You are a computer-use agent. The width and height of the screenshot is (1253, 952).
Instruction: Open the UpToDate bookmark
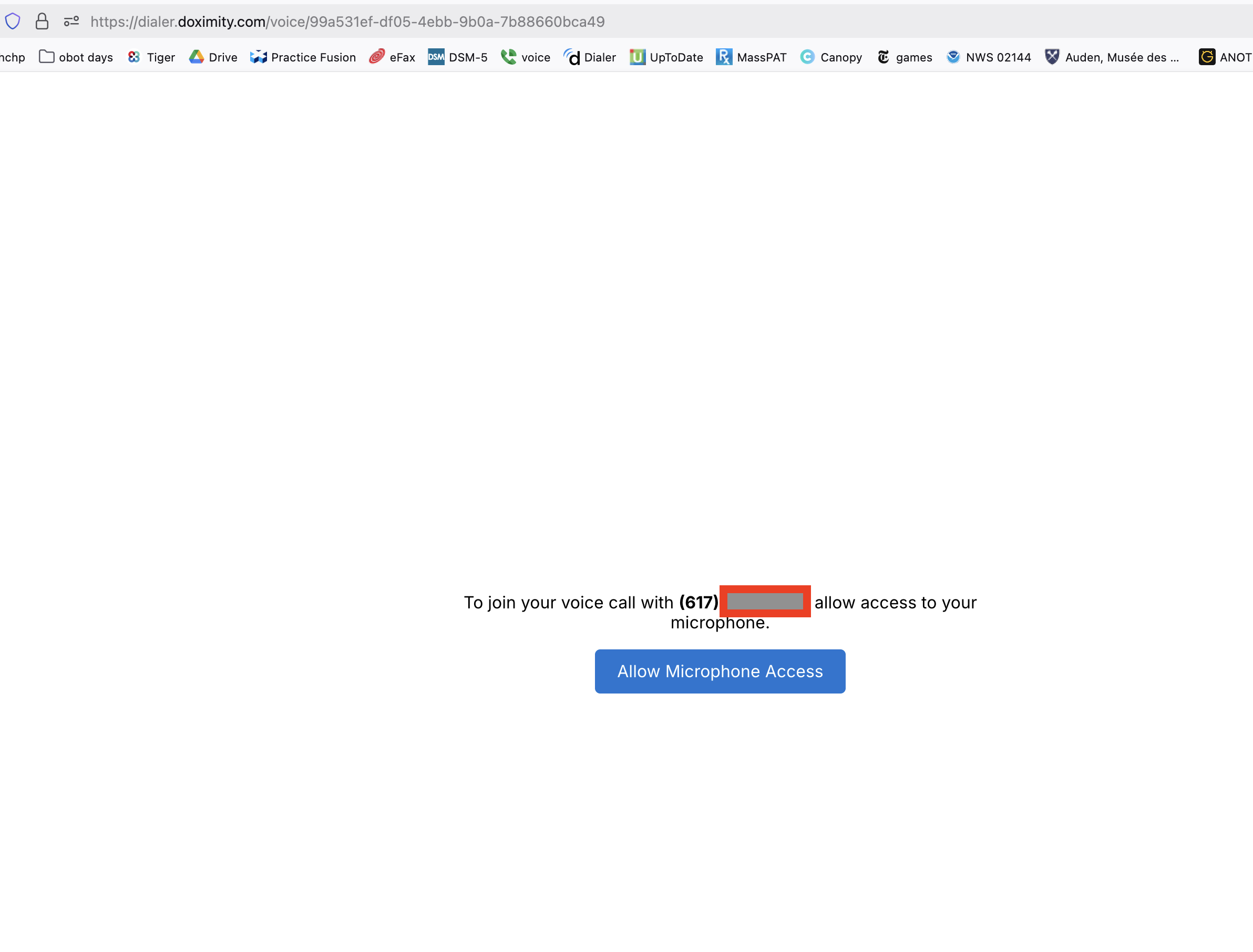(666, 57)
